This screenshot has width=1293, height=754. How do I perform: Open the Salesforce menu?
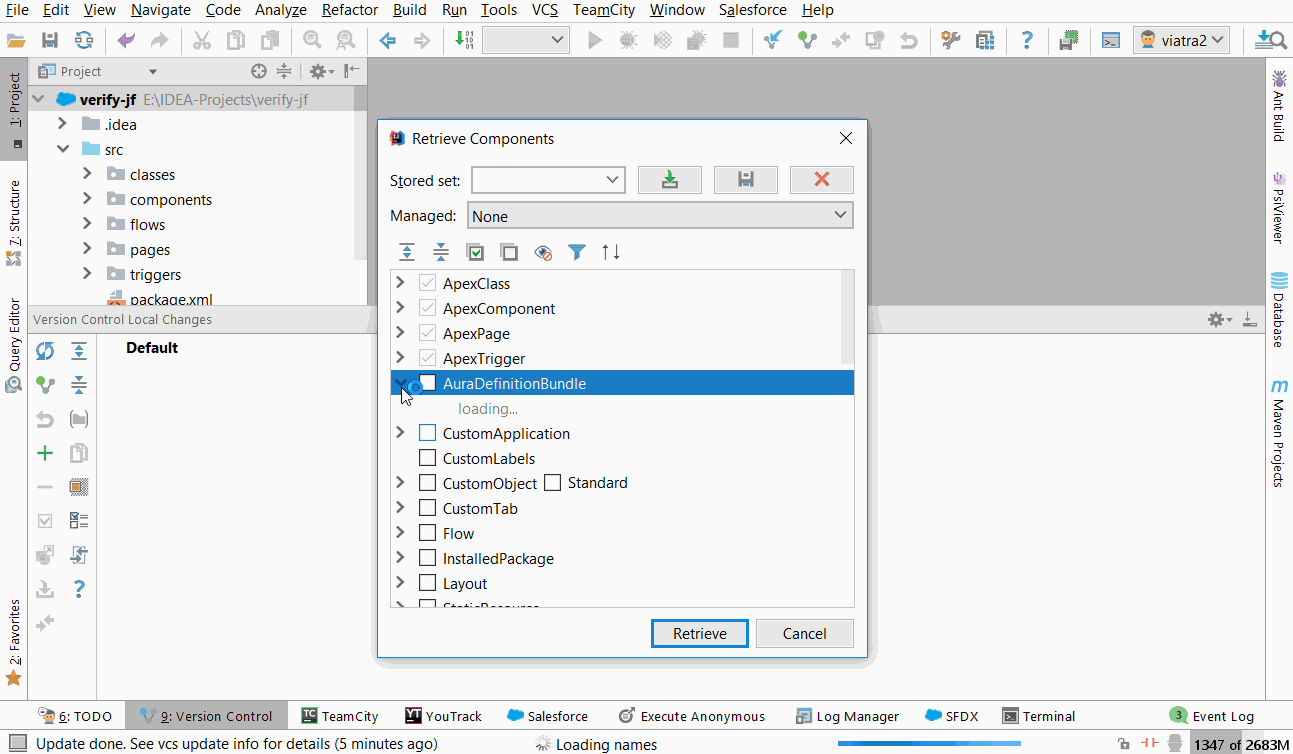(755, 10)
